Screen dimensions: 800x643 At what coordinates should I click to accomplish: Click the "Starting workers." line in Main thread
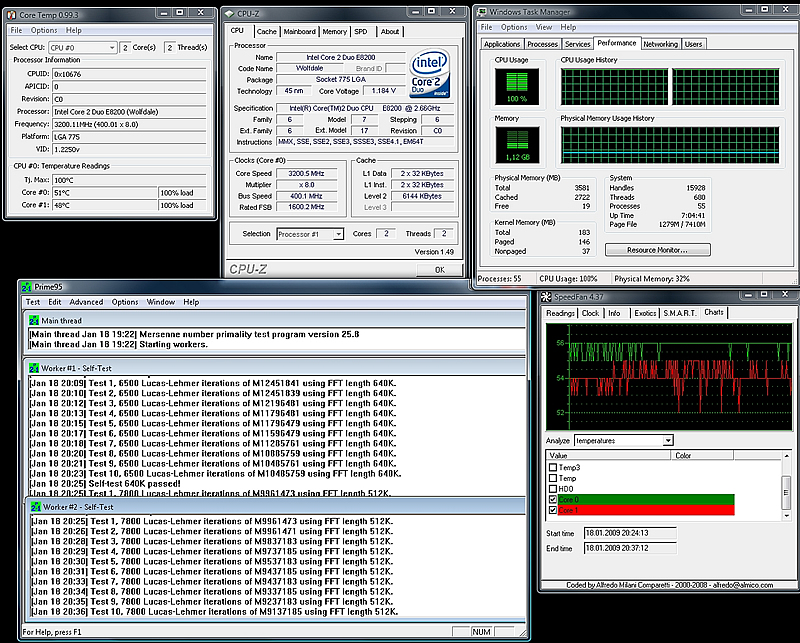click(x=173, y=344)
